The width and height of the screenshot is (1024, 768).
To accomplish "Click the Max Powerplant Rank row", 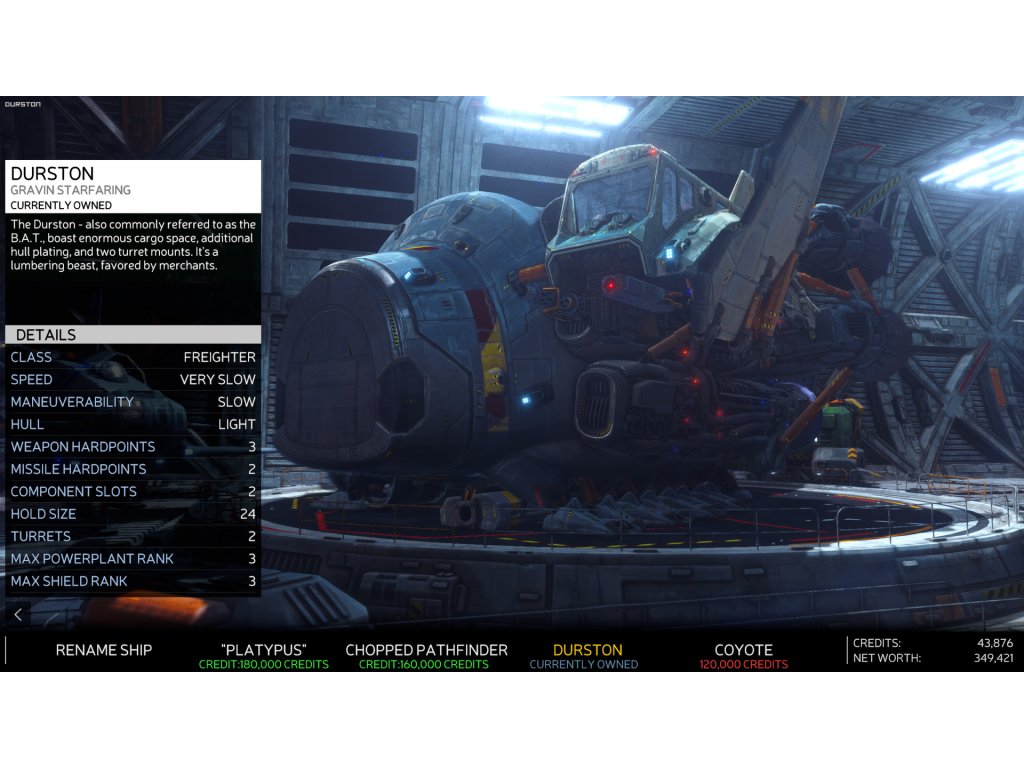I will (x=133, y=559).
